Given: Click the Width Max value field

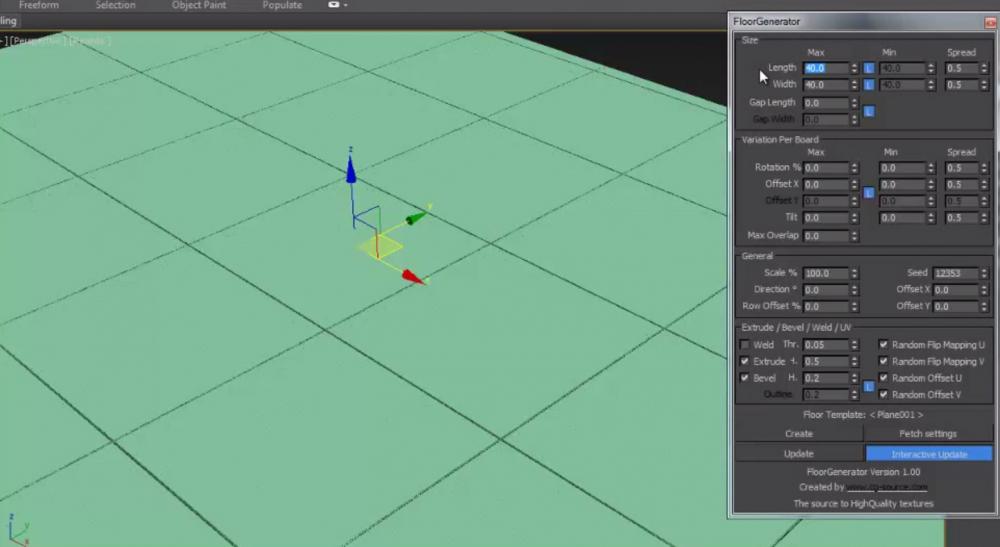Looking at the screenshot, I should pos(826,85).
